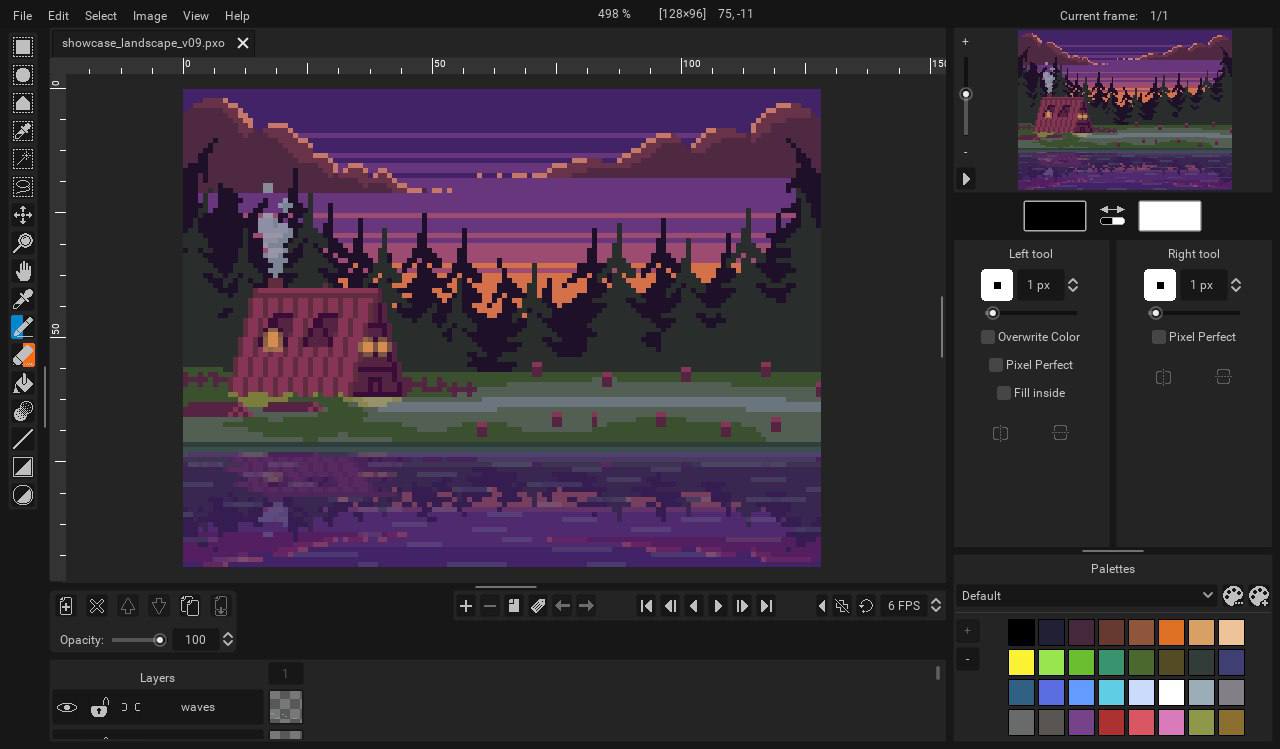Open the Image menu

pos(149,16)
